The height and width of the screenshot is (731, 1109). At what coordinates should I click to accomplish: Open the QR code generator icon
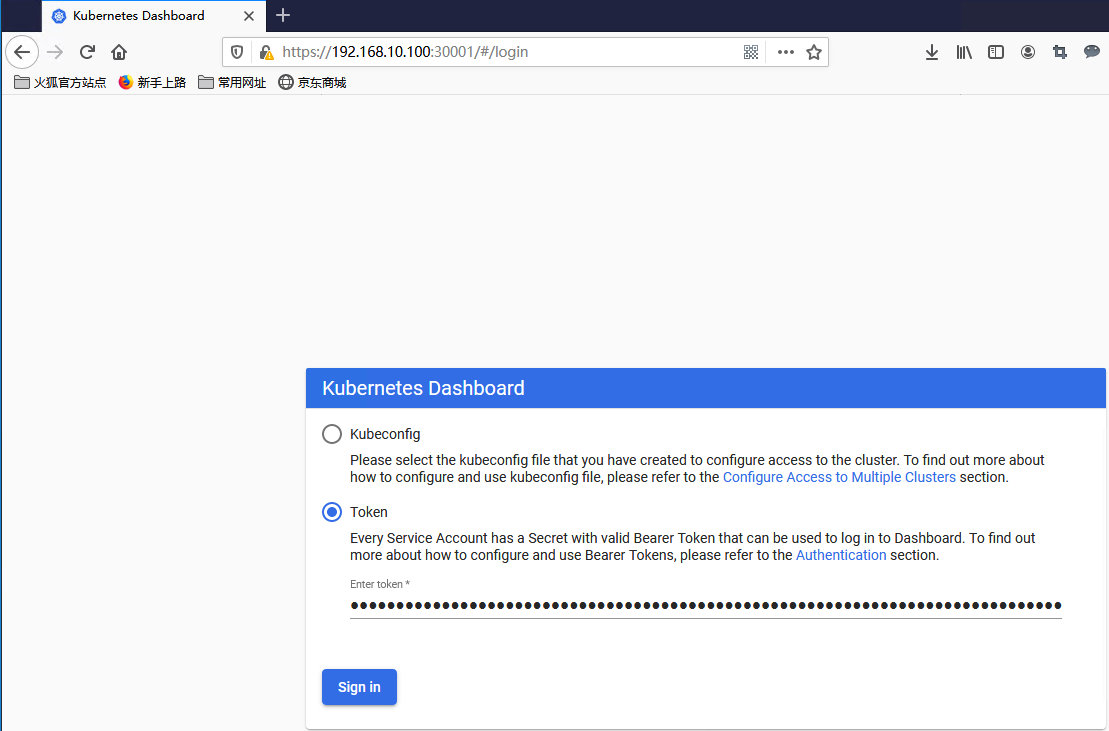coord(750,52)
